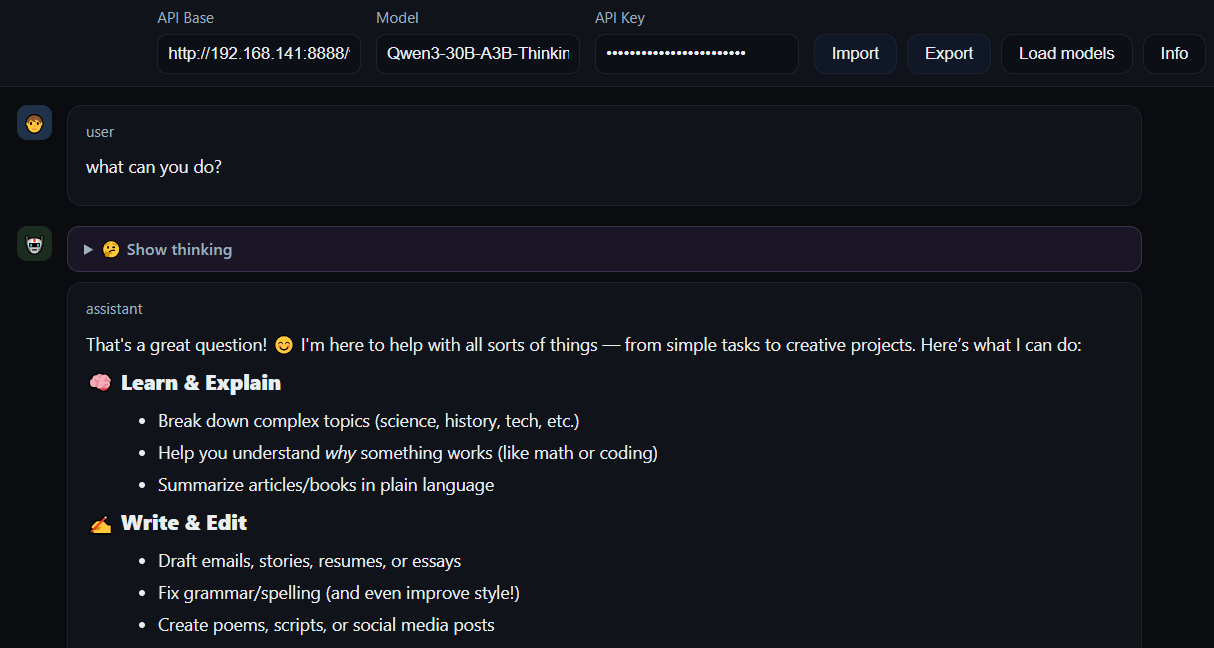Click the disclosure triangle before Show thinking
Viewport: 1214px width, 648px height.
[x=87, y=249]
